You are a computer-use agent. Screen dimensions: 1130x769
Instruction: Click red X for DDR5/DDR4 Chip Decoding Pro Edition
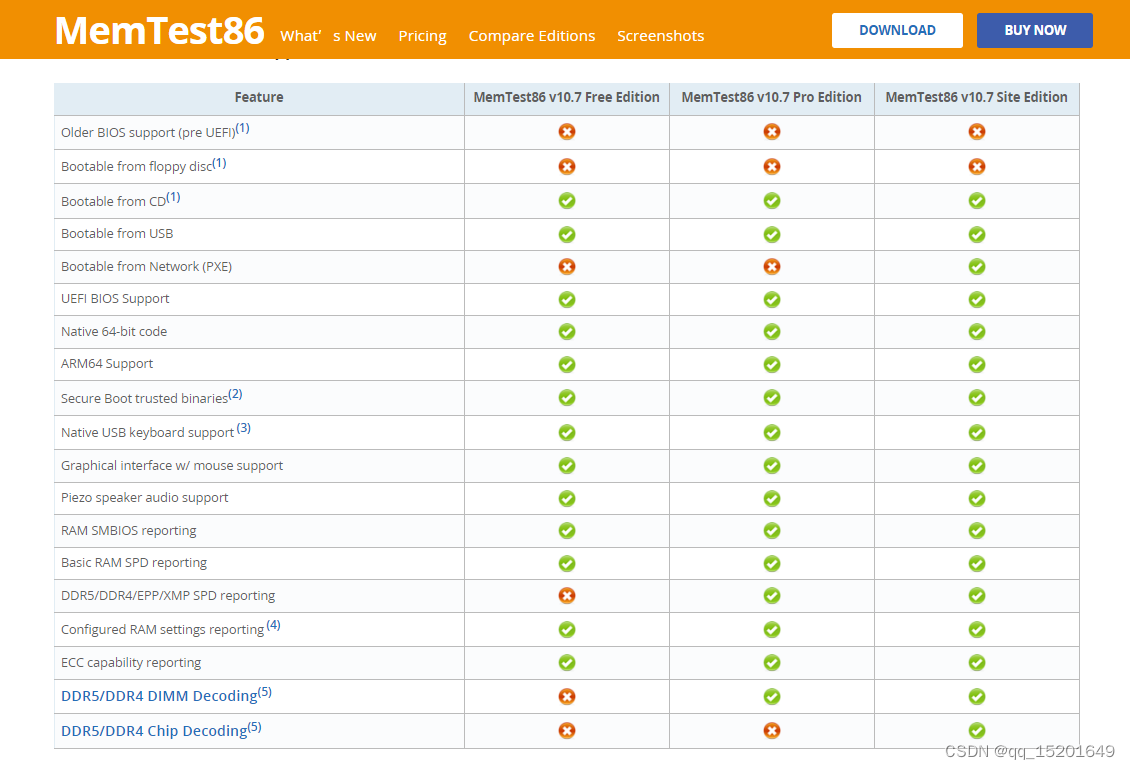click(772, 731)
